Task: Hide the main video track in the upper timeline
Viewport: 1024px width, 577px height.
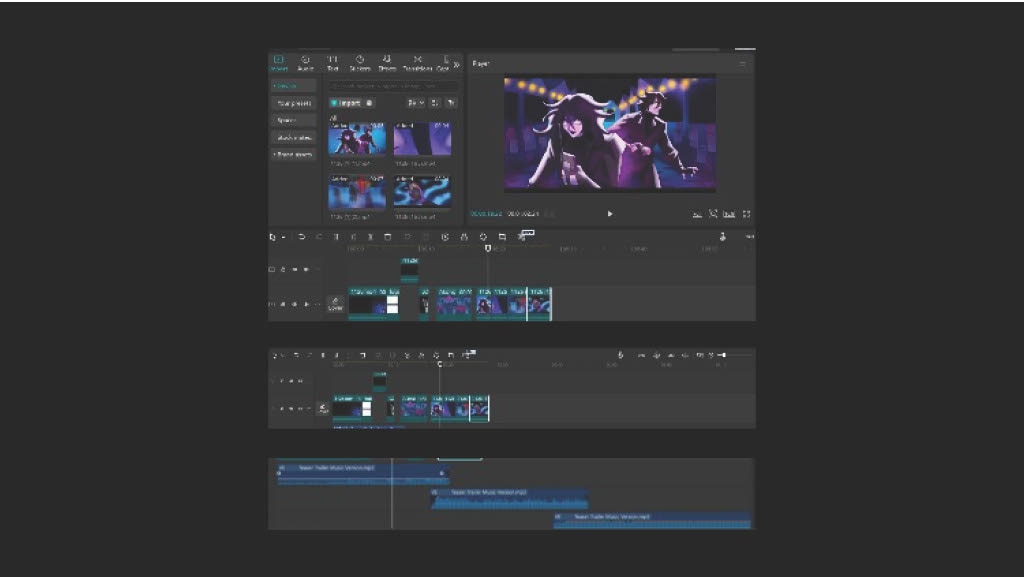Action: point(295,304)
